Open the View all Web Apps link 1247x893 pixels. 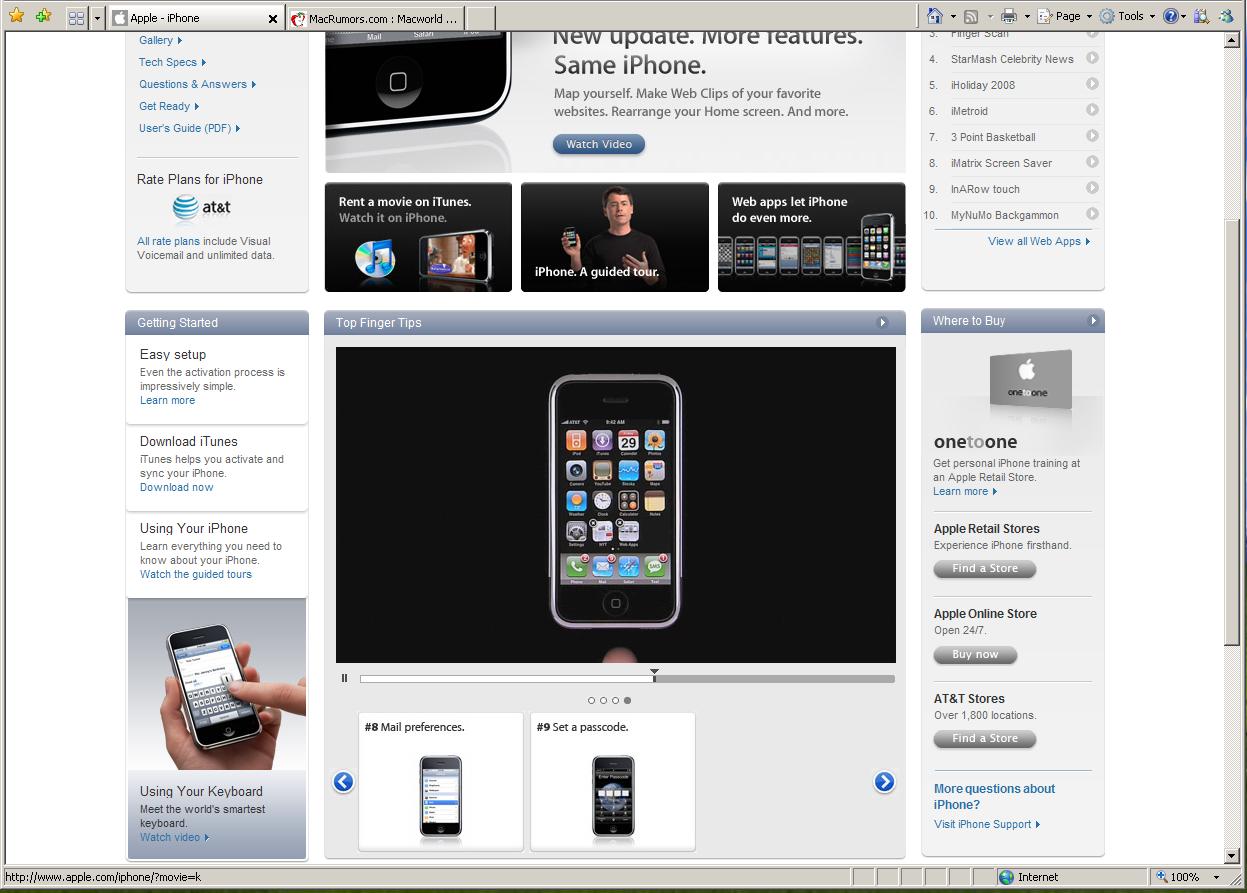(x=1039, y=241)
